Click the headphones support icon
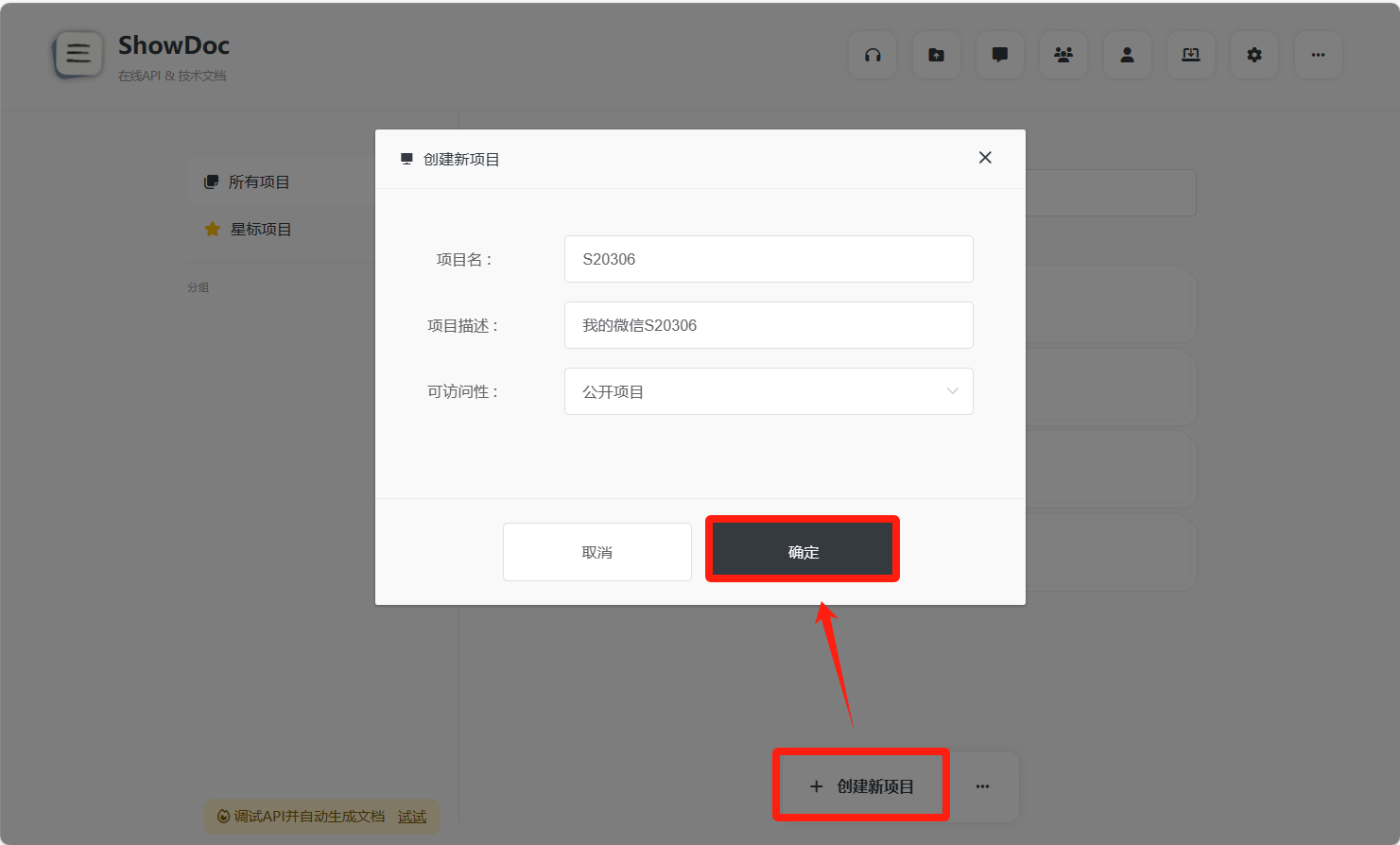 point(873,56)
